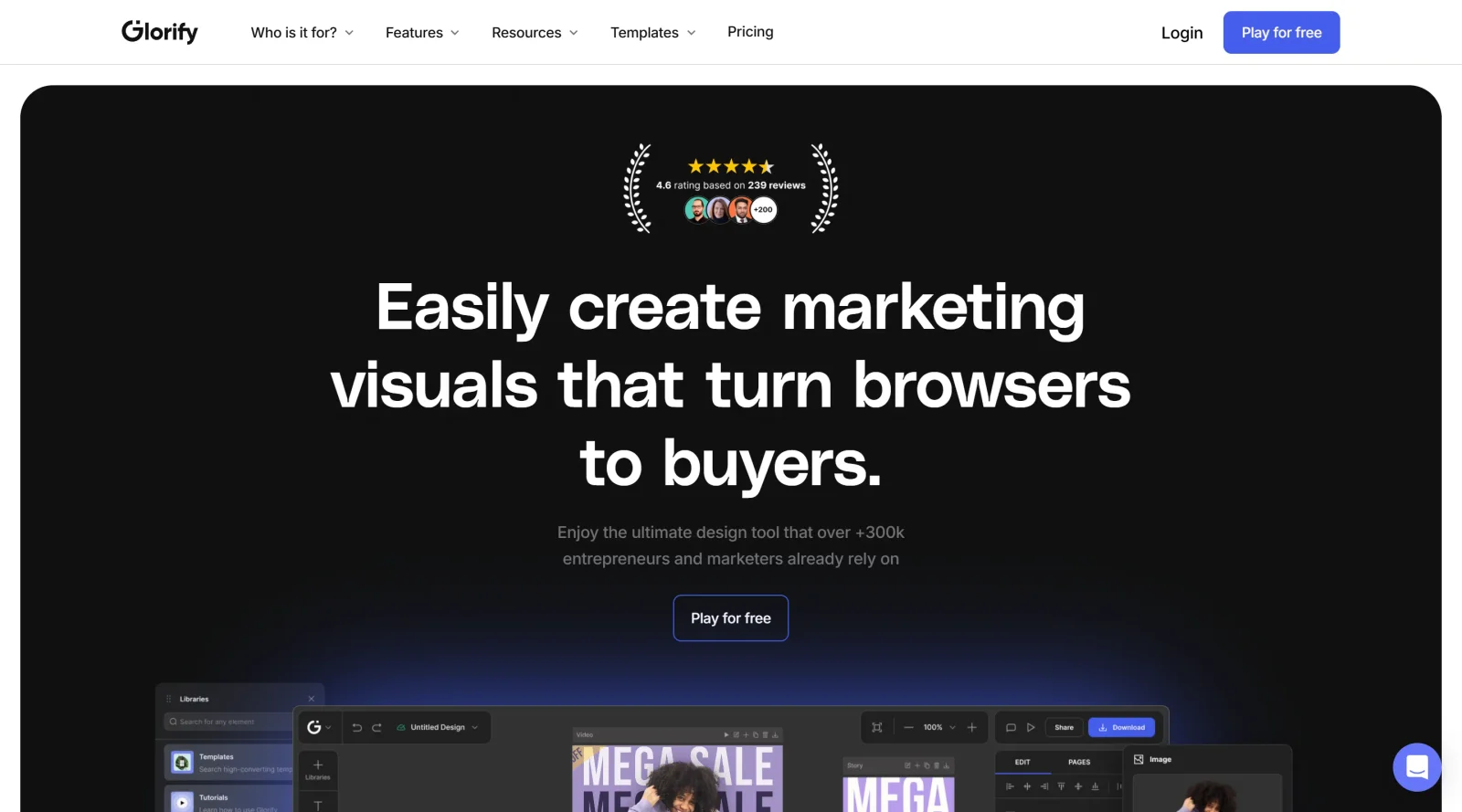Expand the Features dropdown menu
1462x812 pixels.
coord(422,32)
